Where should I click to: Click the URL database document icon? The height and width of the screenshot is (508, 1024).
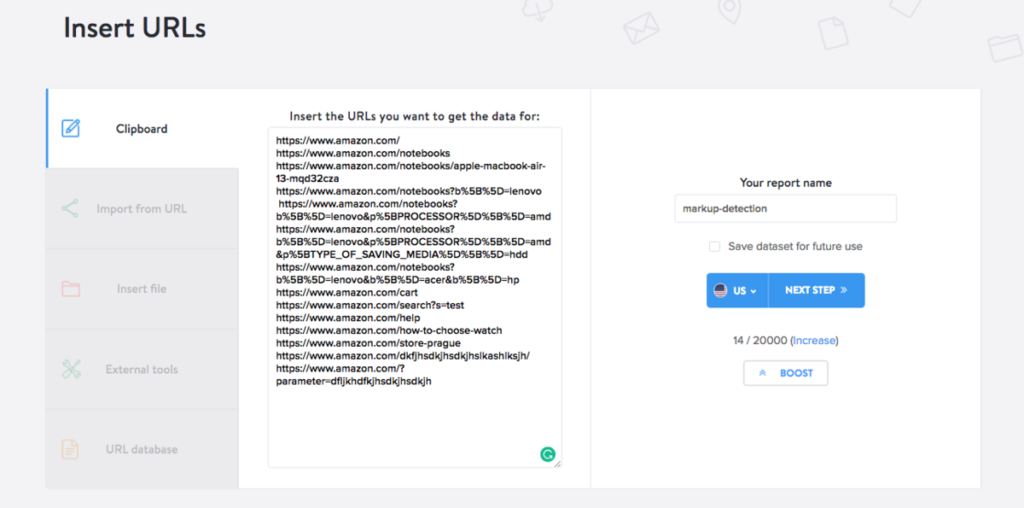(x=70, y=449)
